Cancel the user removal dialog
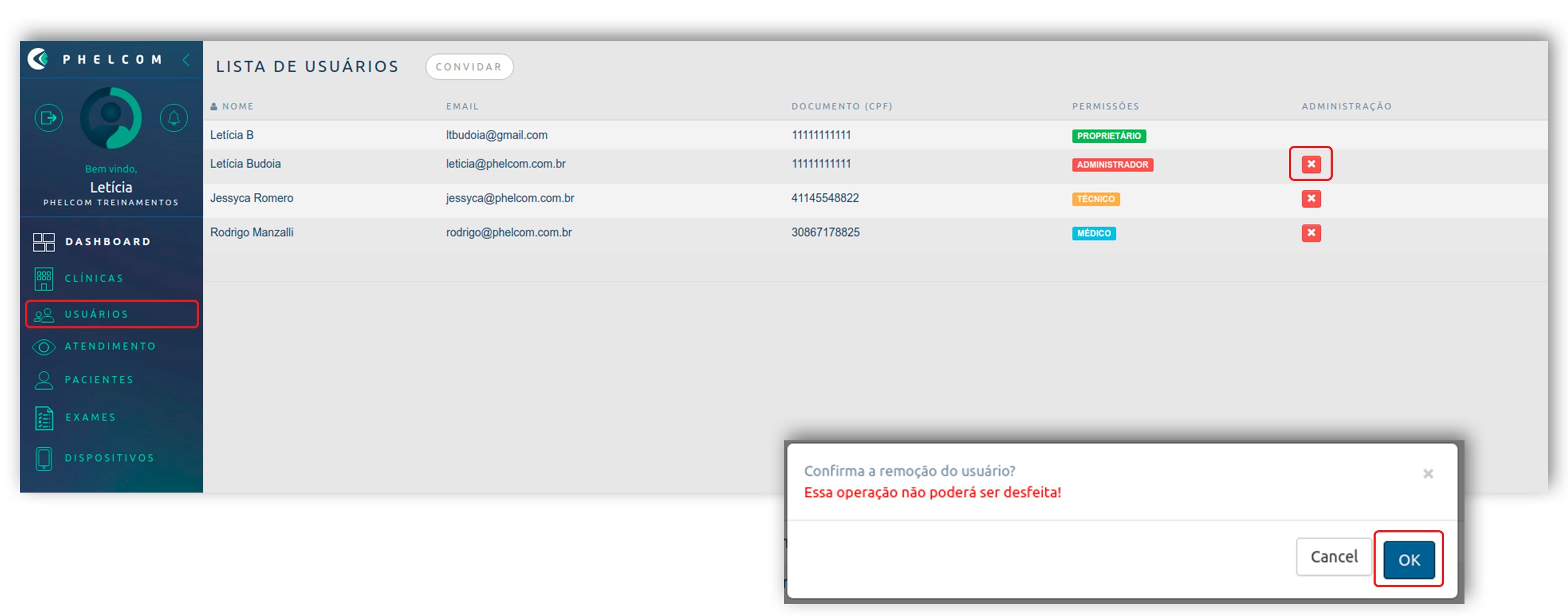Image resolution: width=1568 pixels, height=616 pixels. [1333, 556]
